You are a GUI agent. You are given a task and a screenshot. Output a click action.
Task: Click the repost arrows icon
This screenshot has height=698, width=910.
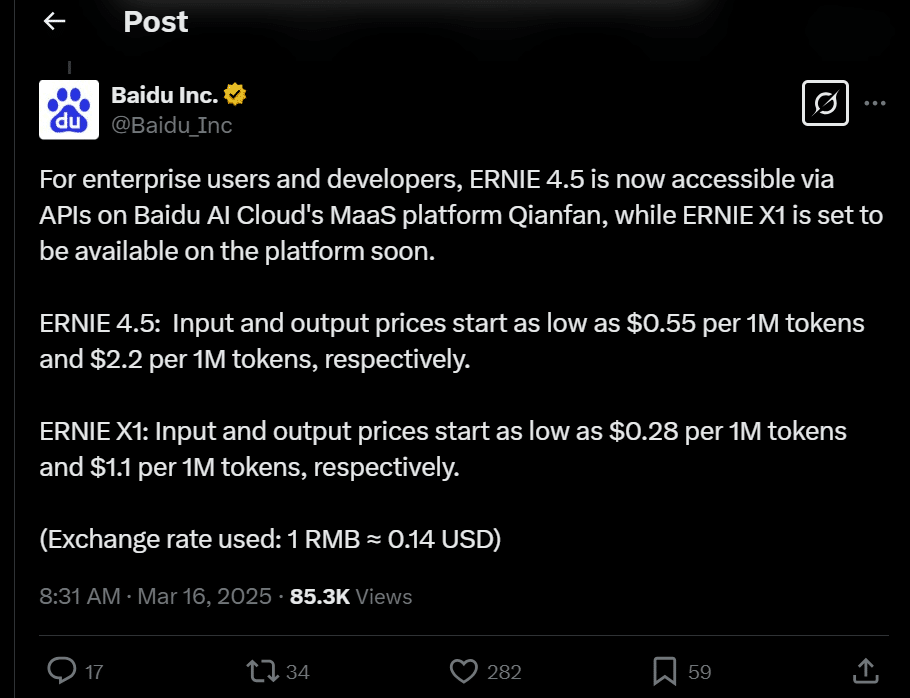coord(262,671)
